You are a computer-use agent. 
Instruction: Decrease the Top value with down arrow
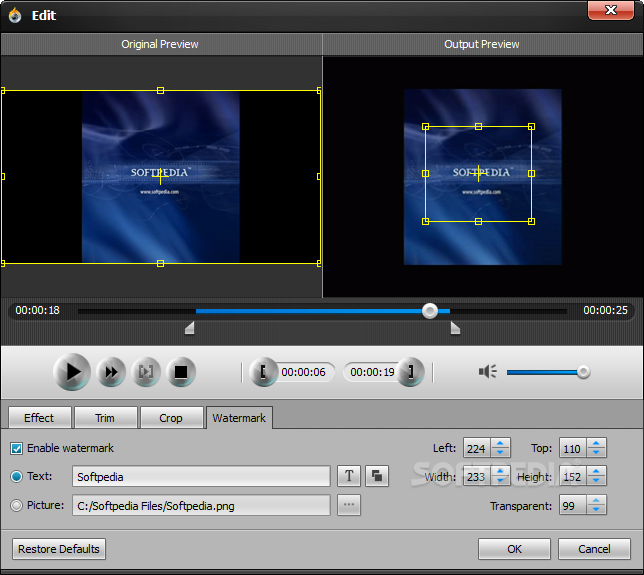596,453
